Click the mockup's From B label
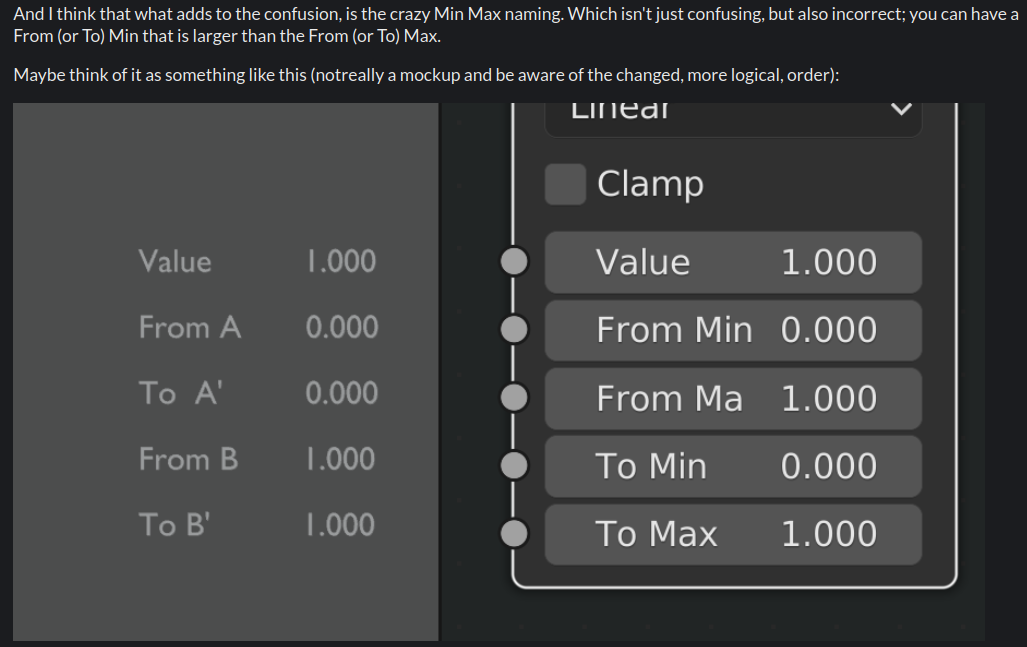 [188, 459]
